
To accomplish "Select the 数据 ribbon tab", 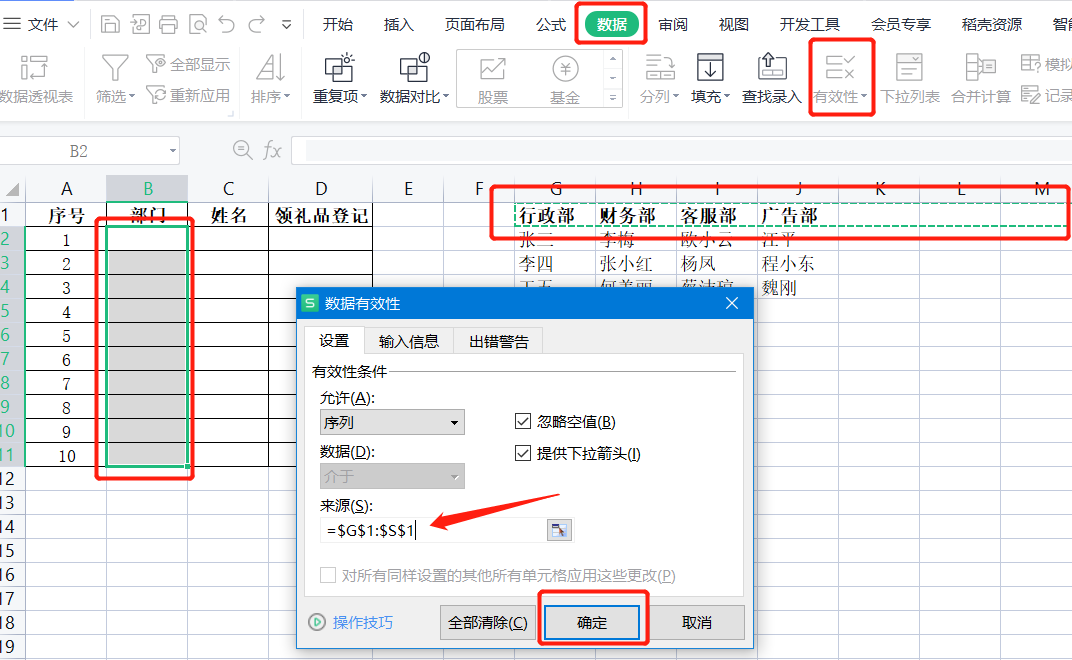I will coord(612,25).
